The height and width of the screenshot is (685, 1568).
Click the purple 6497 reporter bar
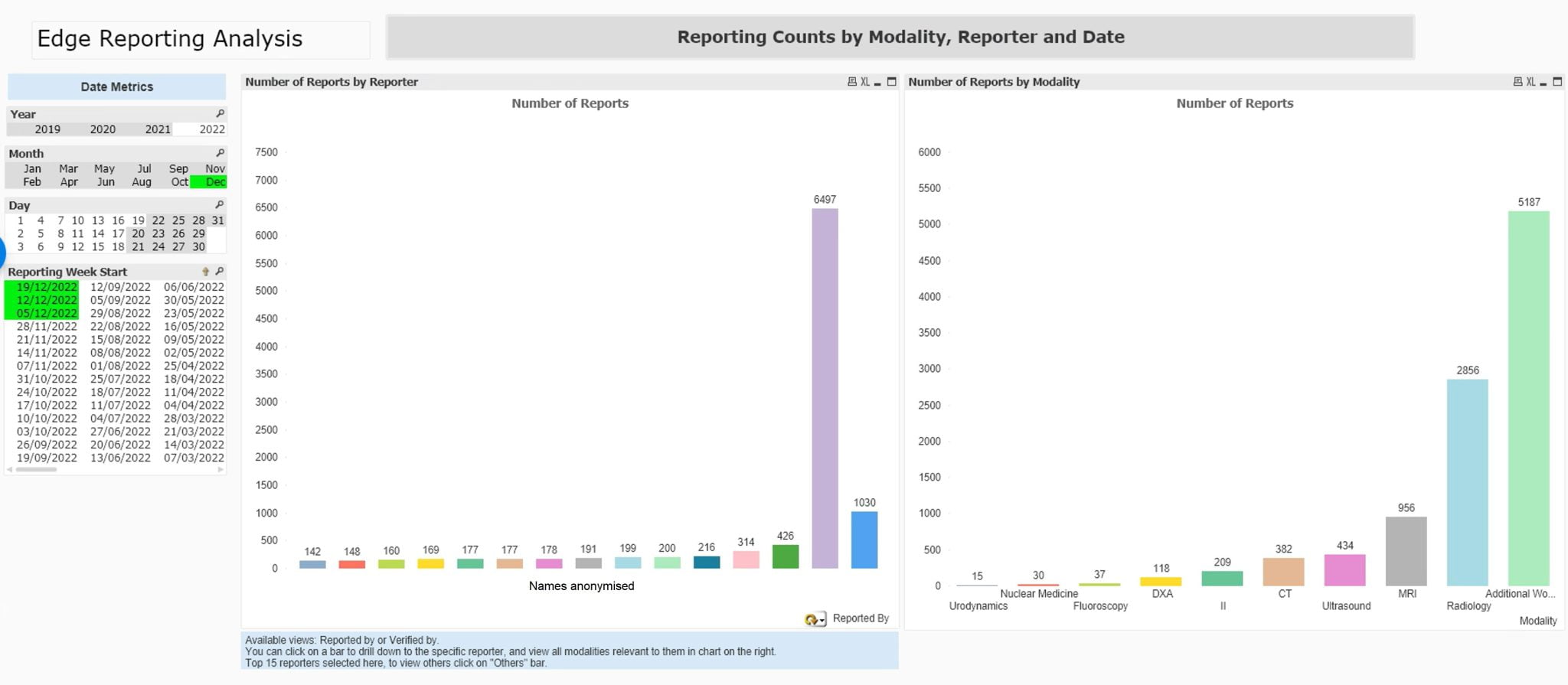point(825,388)
